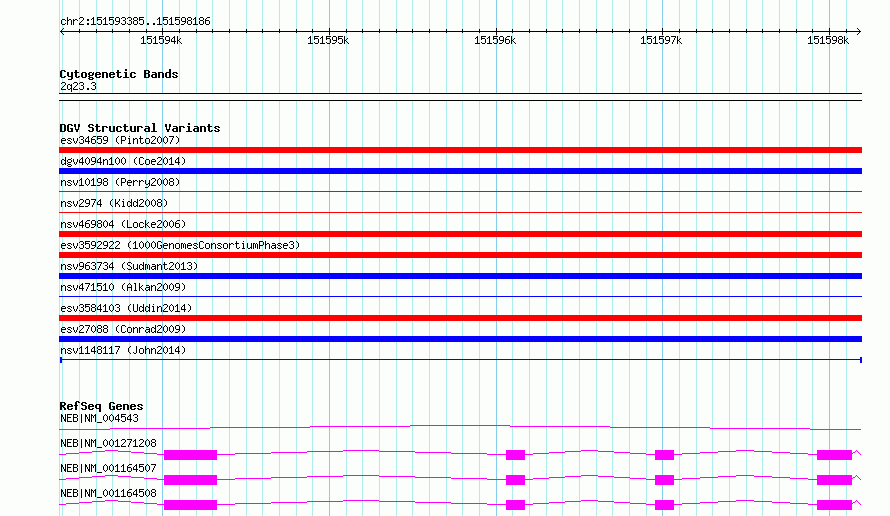Click the dgv4094n100 (Coe2014) variant label
Viewport: 890px width, 516px height.
pyautogui.click(x=123, y=161)
